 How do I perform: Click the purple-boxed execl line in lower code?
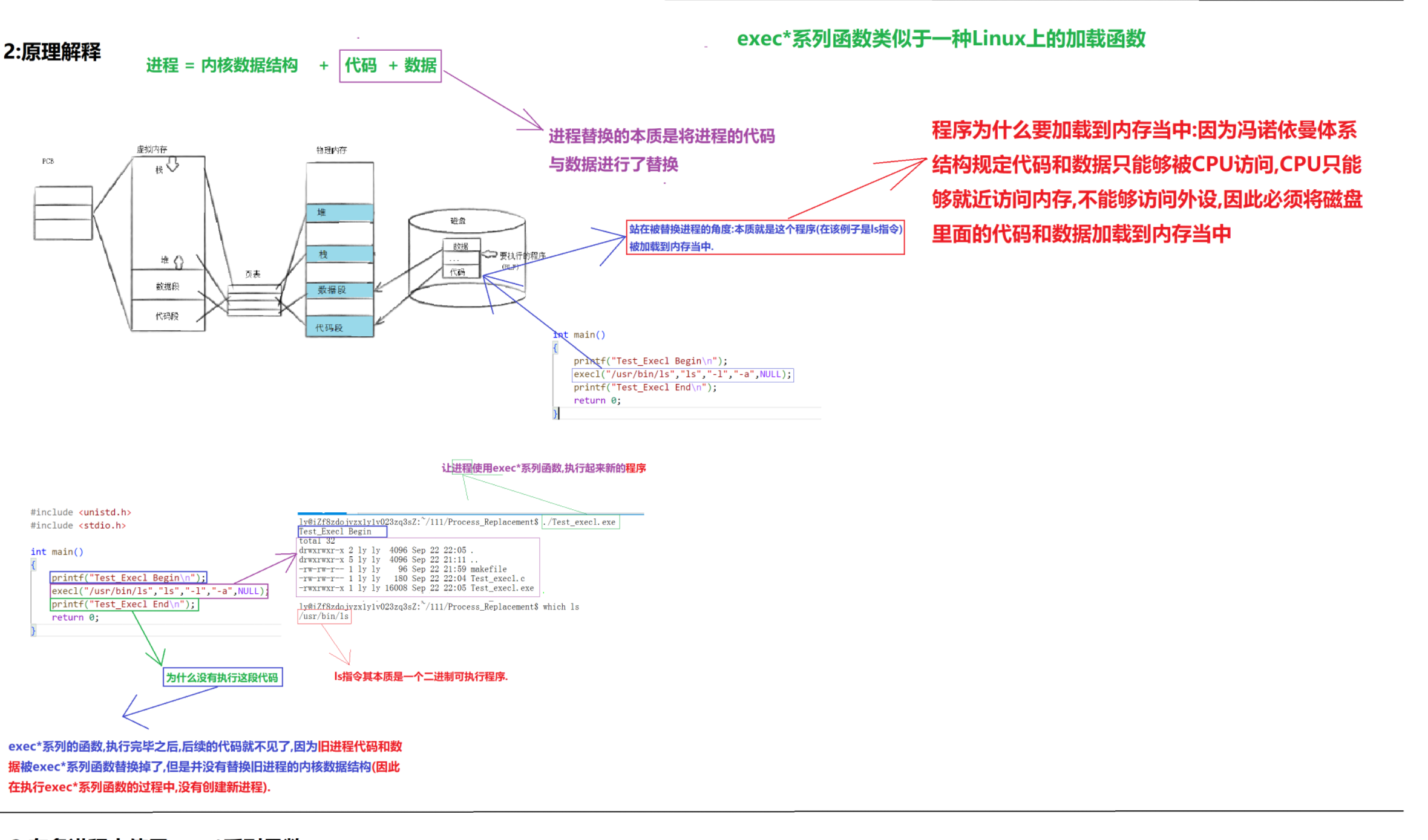click(x=159, y=591)
